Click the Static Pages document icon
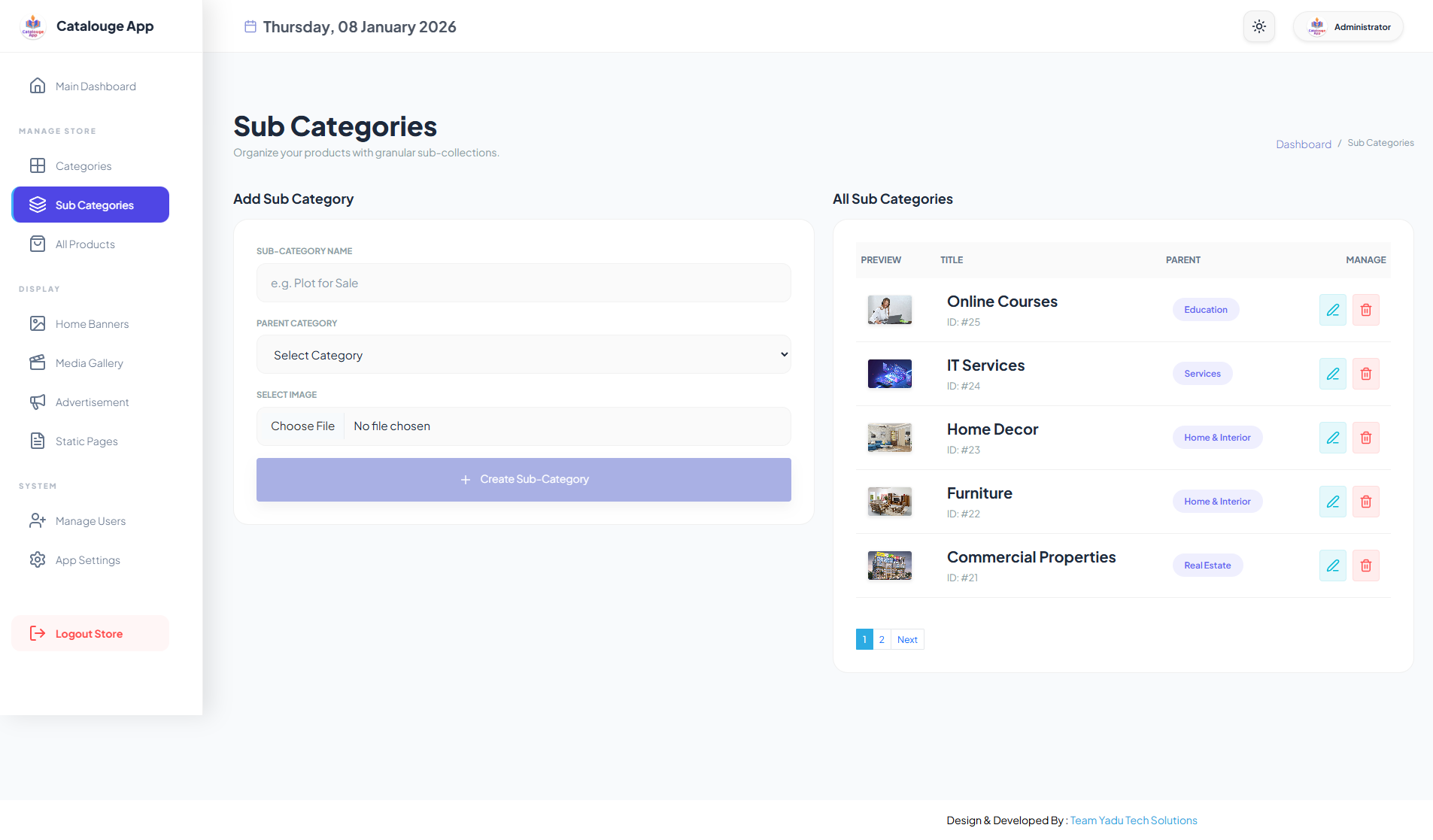Image resolution: width=1433 pixels, height=840 pixels. coord(38,441)
